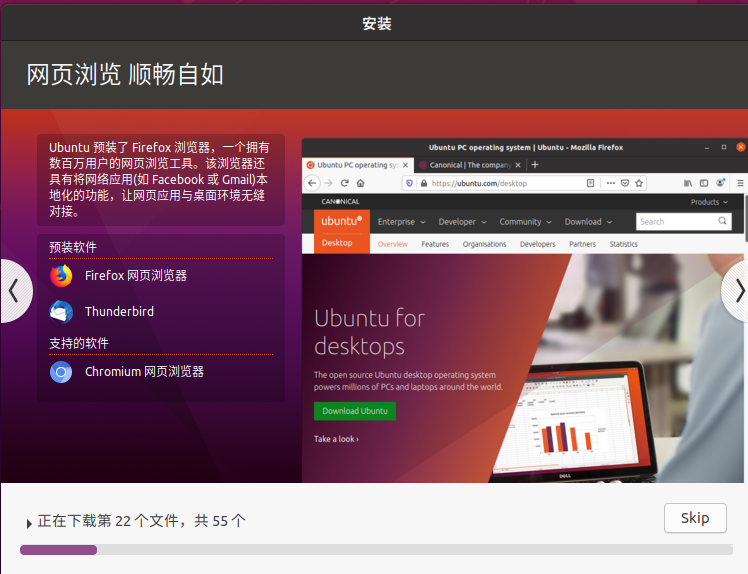
Task: Open the Enterprise dropdown menu
Action: [401, 222]
